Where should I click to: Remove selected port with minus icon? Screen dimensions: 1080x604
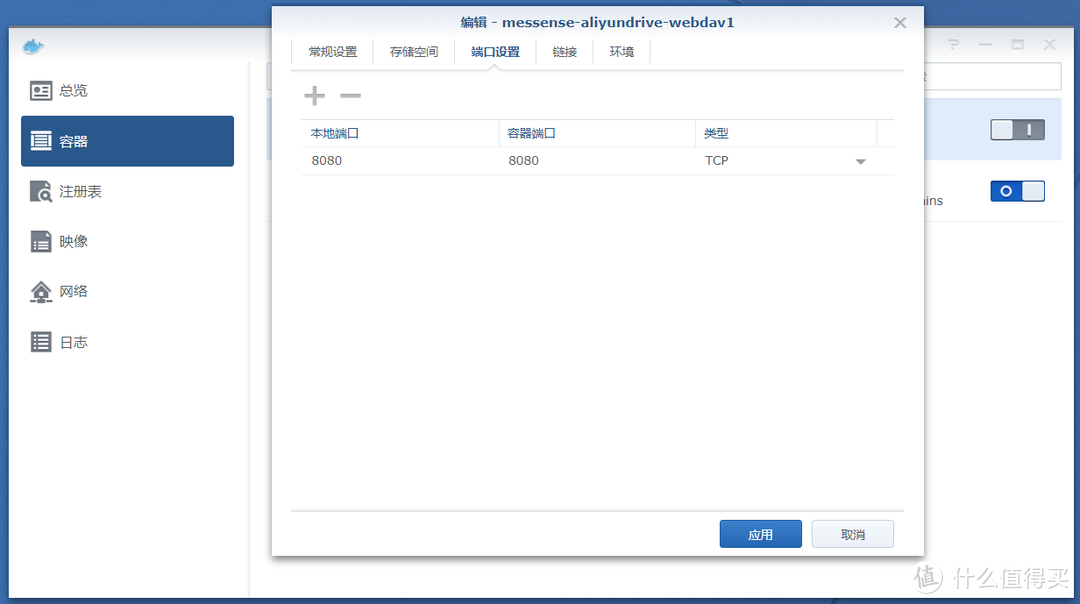pyautogui.click(x=350, y=96)
